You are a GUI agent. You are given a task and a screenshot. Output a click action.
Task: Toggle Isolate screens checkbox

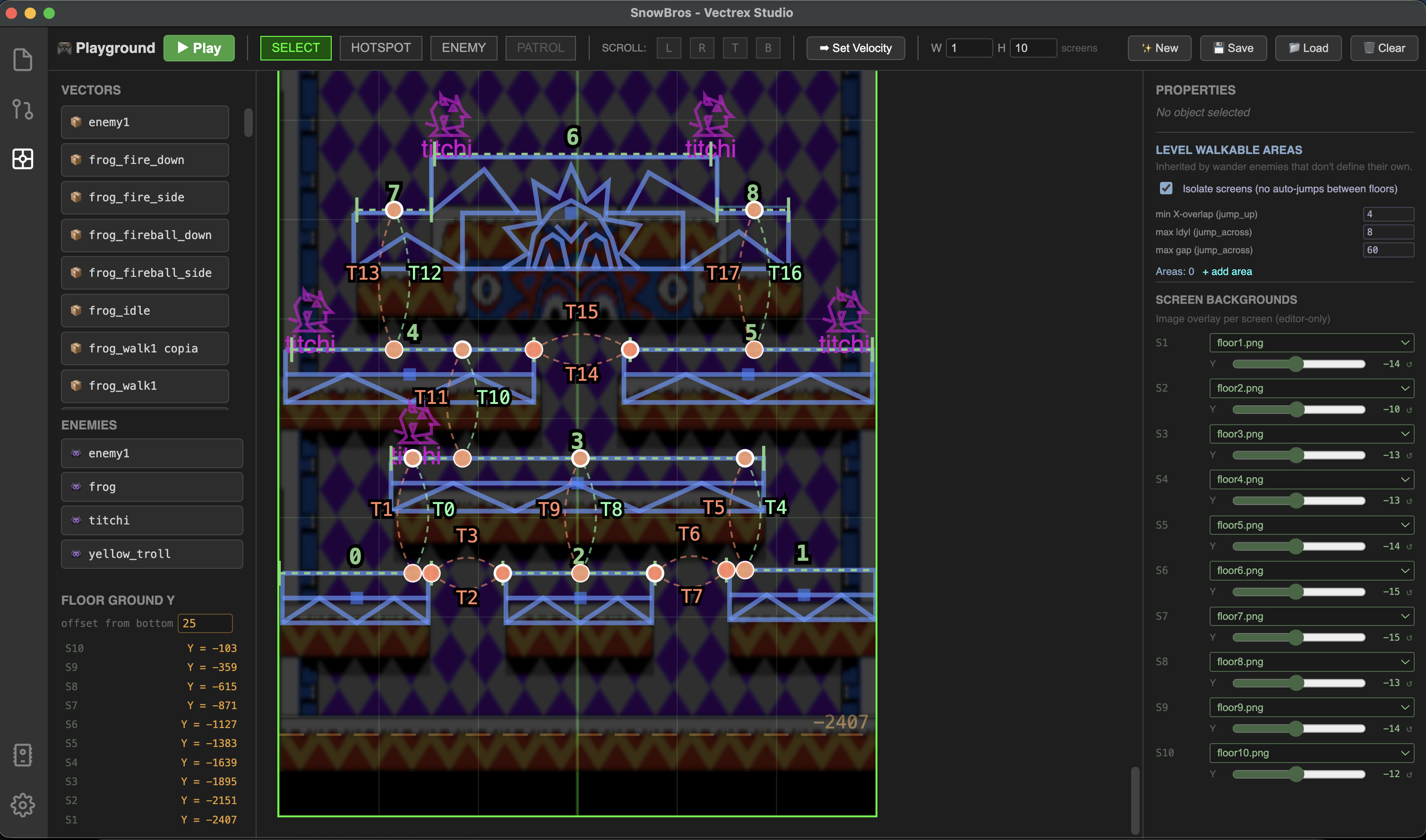pyautogui.click(x=1166, y=188)
